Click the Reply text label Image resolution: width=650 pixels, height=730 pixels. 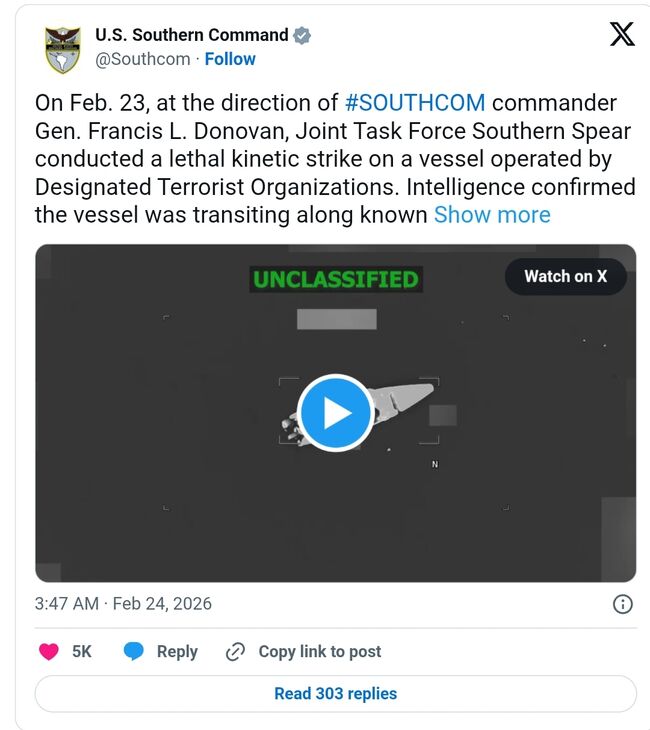tap(177, 651)
